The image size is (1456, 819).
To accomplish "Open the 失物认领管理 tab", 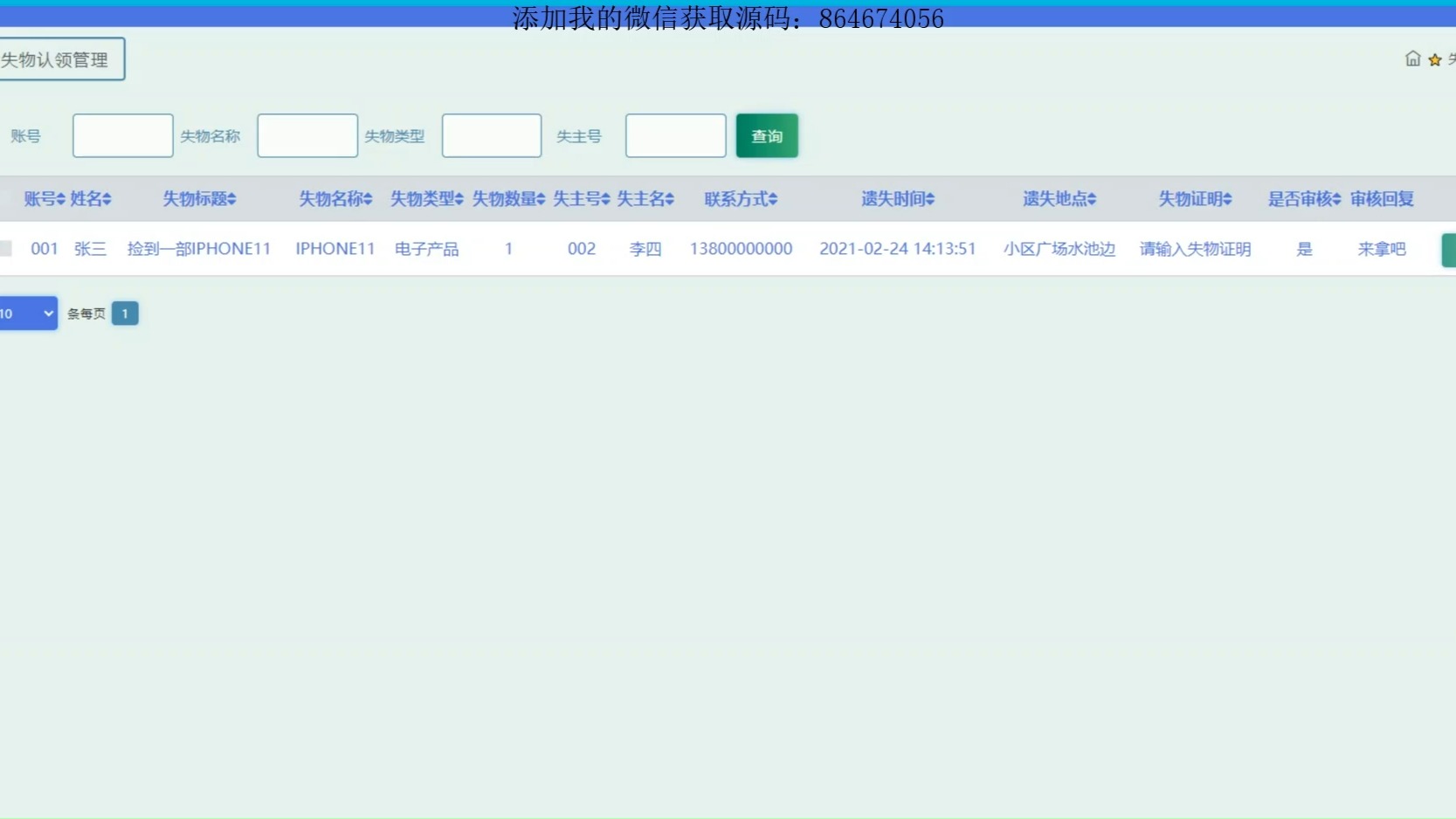I will pos(61,59).
